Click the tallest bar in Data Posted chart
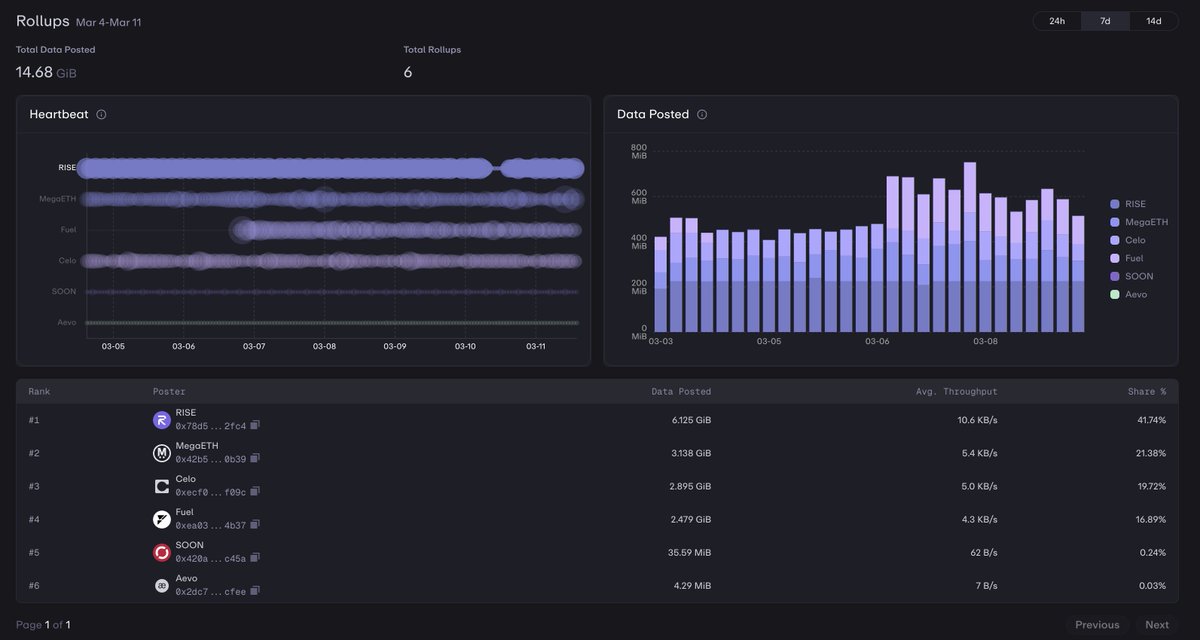The image size is (1200, 640). pos(970,247)
